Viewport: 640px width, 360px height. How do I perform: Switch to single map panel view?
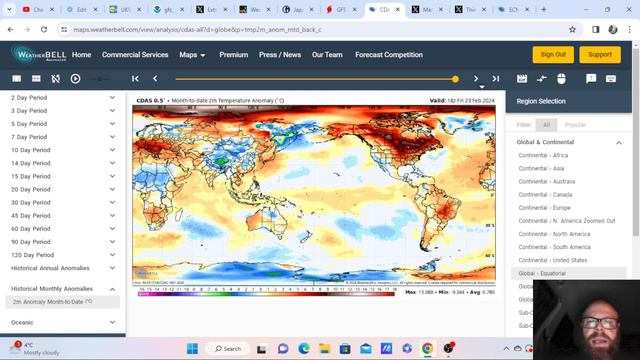(16, 78)
